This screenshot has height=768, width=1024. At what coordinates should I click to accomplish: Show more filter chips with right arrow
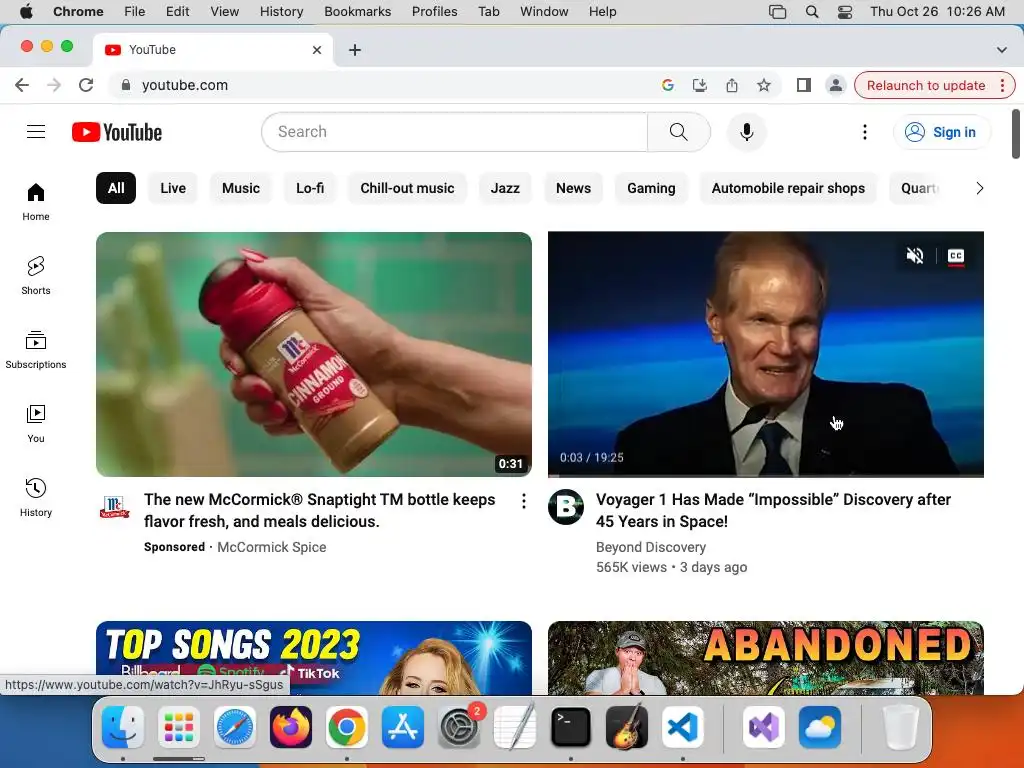979,188
